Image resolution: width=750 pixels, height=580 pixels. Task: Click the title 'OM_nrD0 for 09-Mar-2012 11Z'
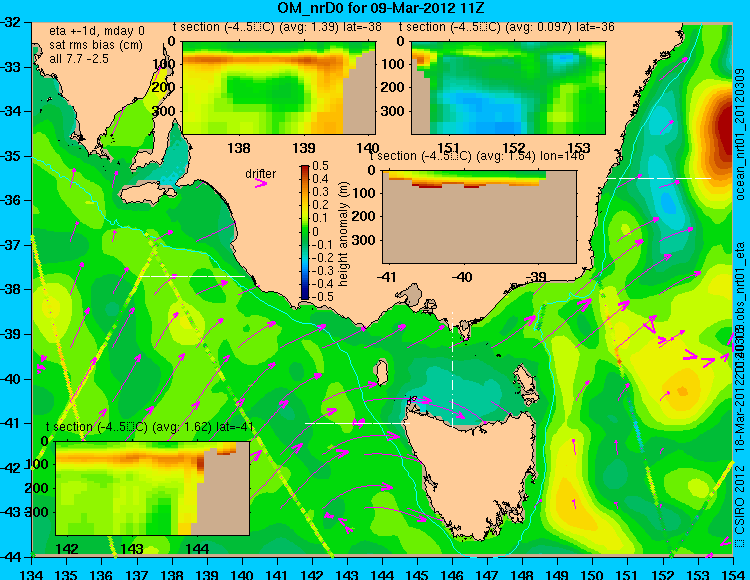[x=381, y=8]
